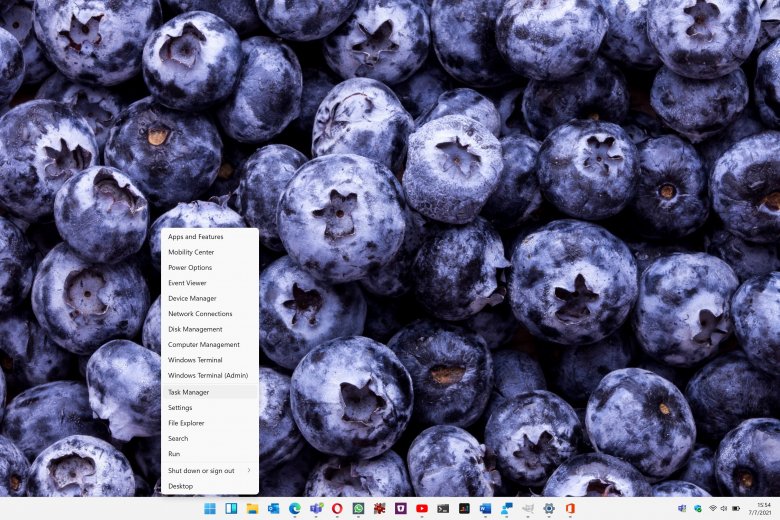
Task: Choose Search in the context menu
Action: (x=209, y=438)
